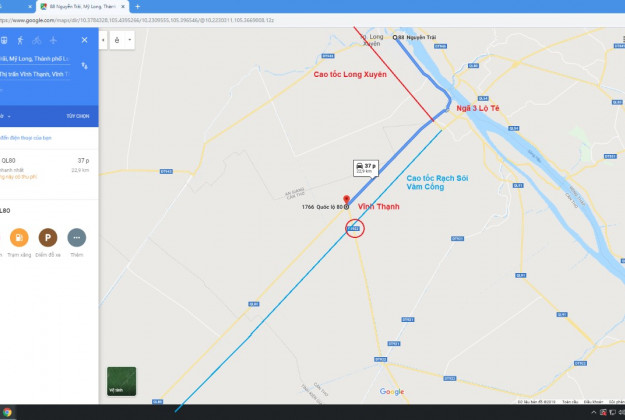Image resolution: width=625 pixels, height=420 pixels.
Task: Click the 88 Nguyễn Trãi origin marker
Action: [395, 37]
